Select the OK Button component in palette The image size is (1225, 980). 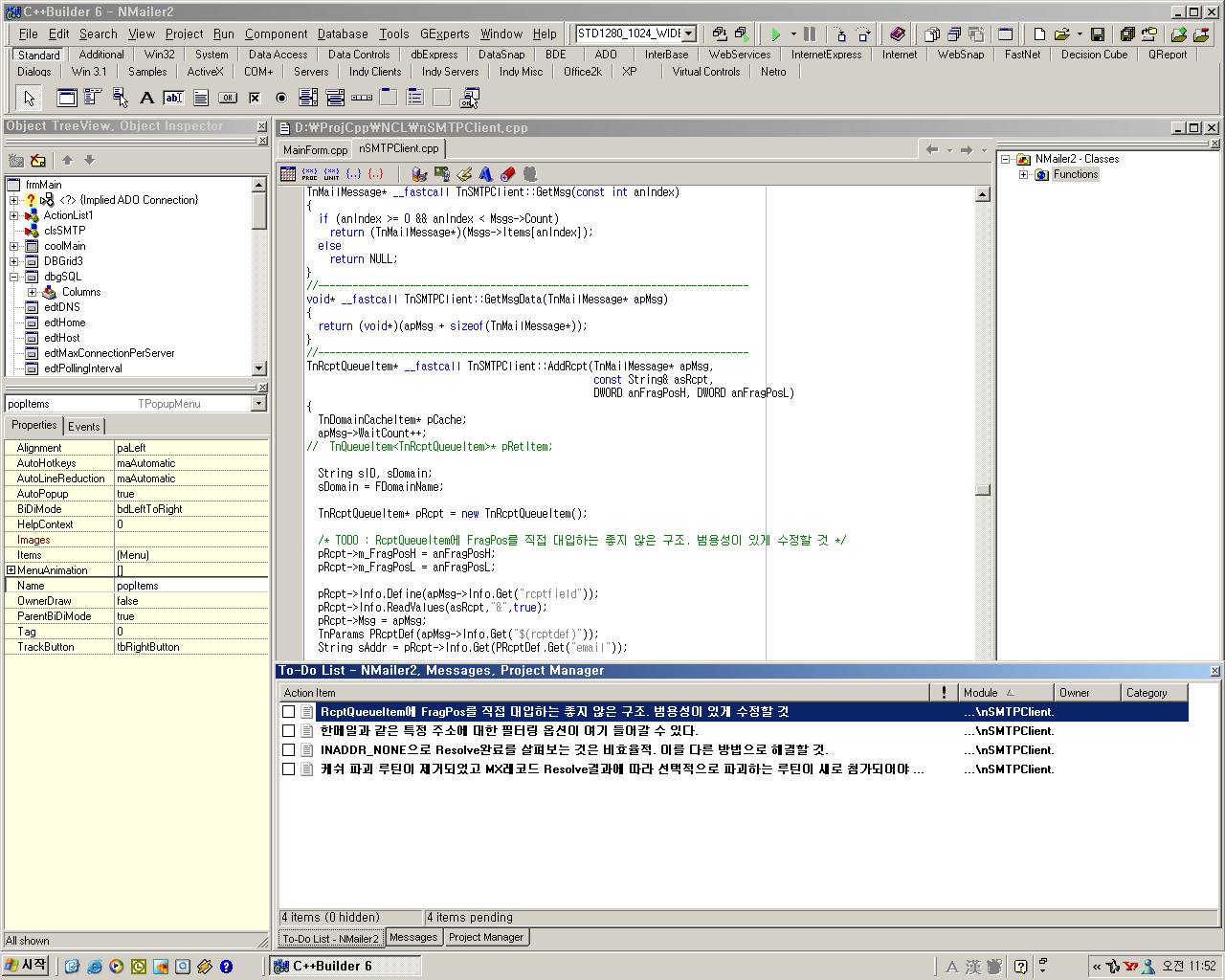coord(228,98)
